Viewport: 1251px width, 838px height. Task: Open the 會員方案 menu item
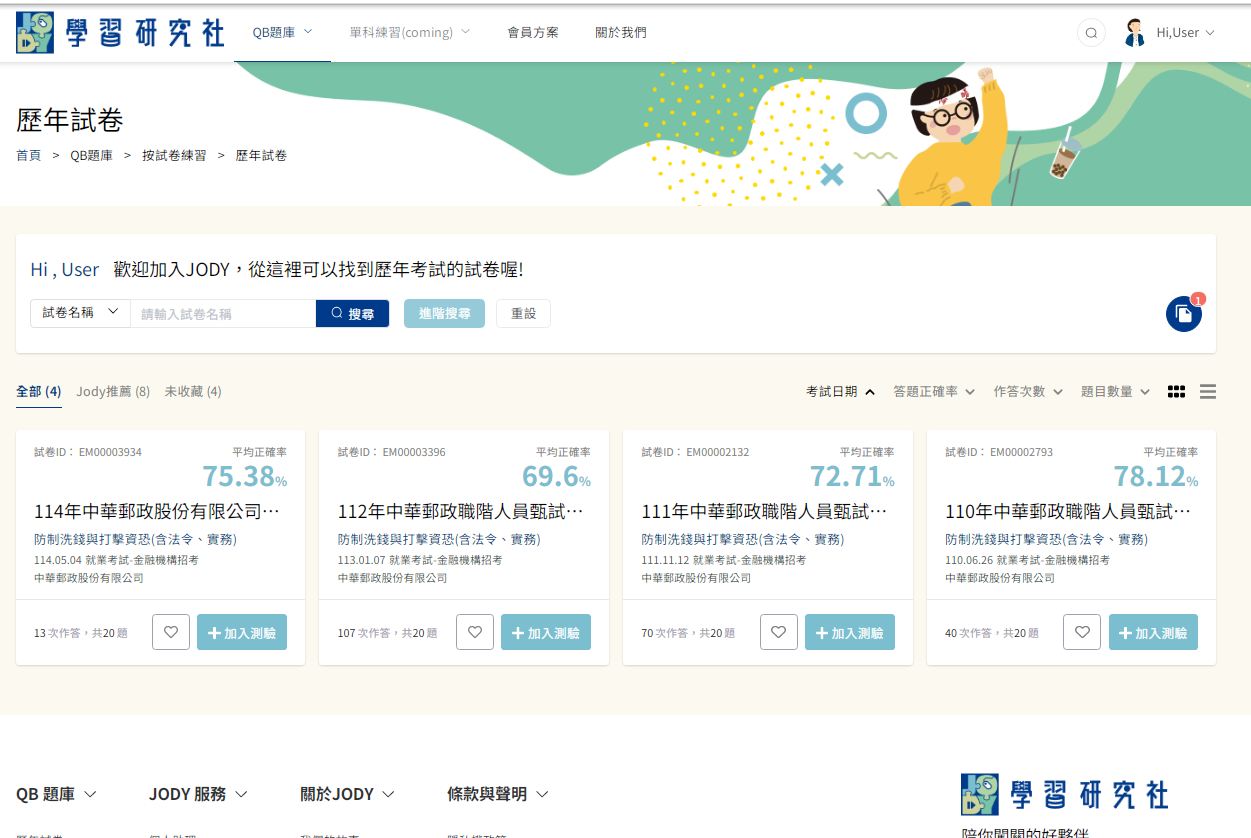click(533, 33)
